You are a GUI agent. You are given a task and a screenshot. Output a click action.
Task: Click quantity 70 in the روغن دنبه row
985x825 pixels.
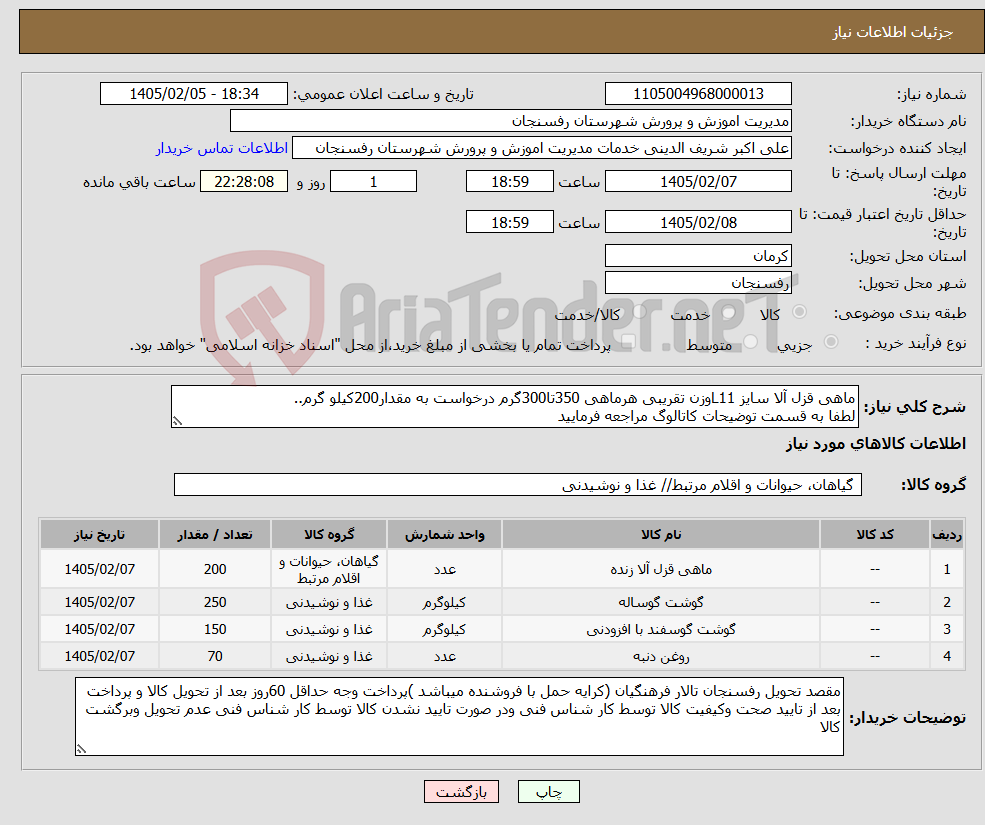215,656
